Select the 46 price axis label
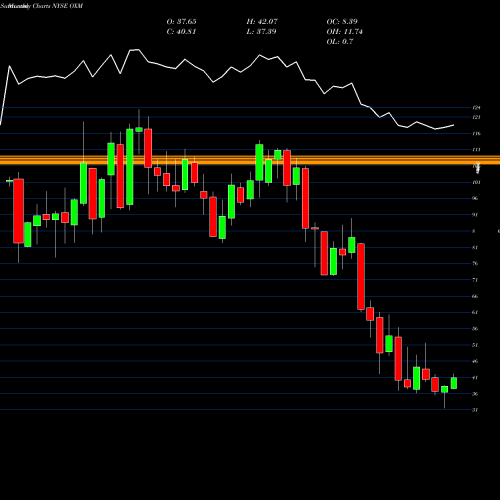This screenshot has width=500, height=500. click(475, 361)
